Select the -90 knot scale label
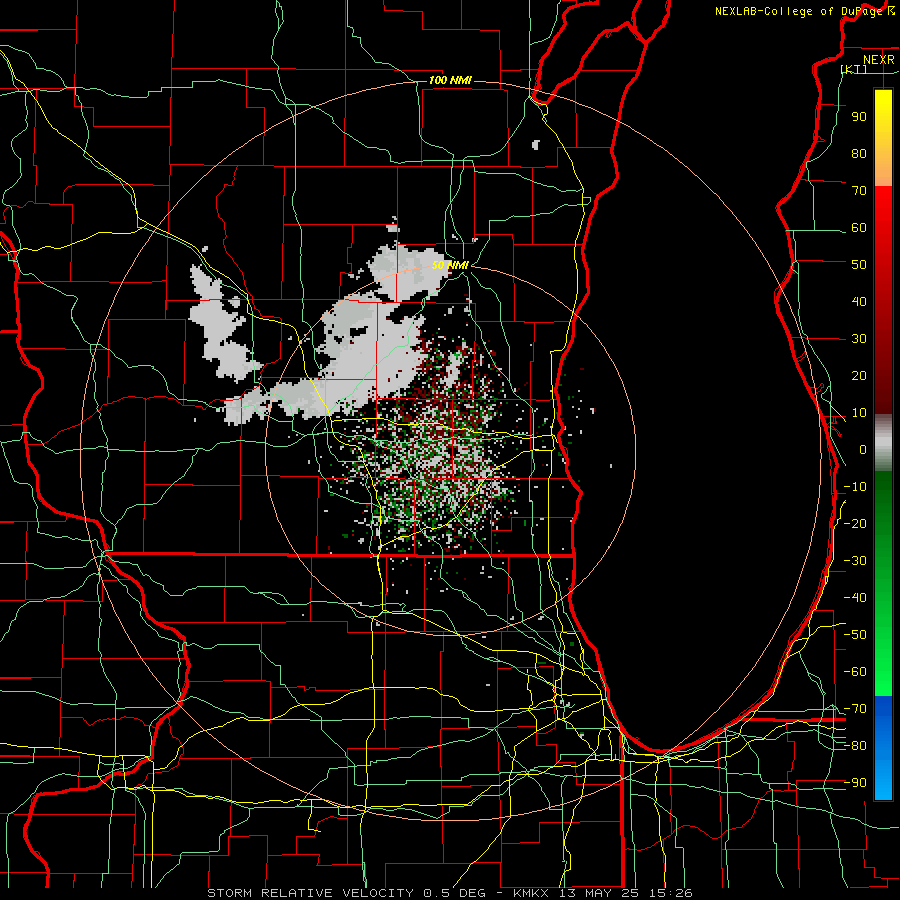The image size is (900, 900). (x=855, y=783)
